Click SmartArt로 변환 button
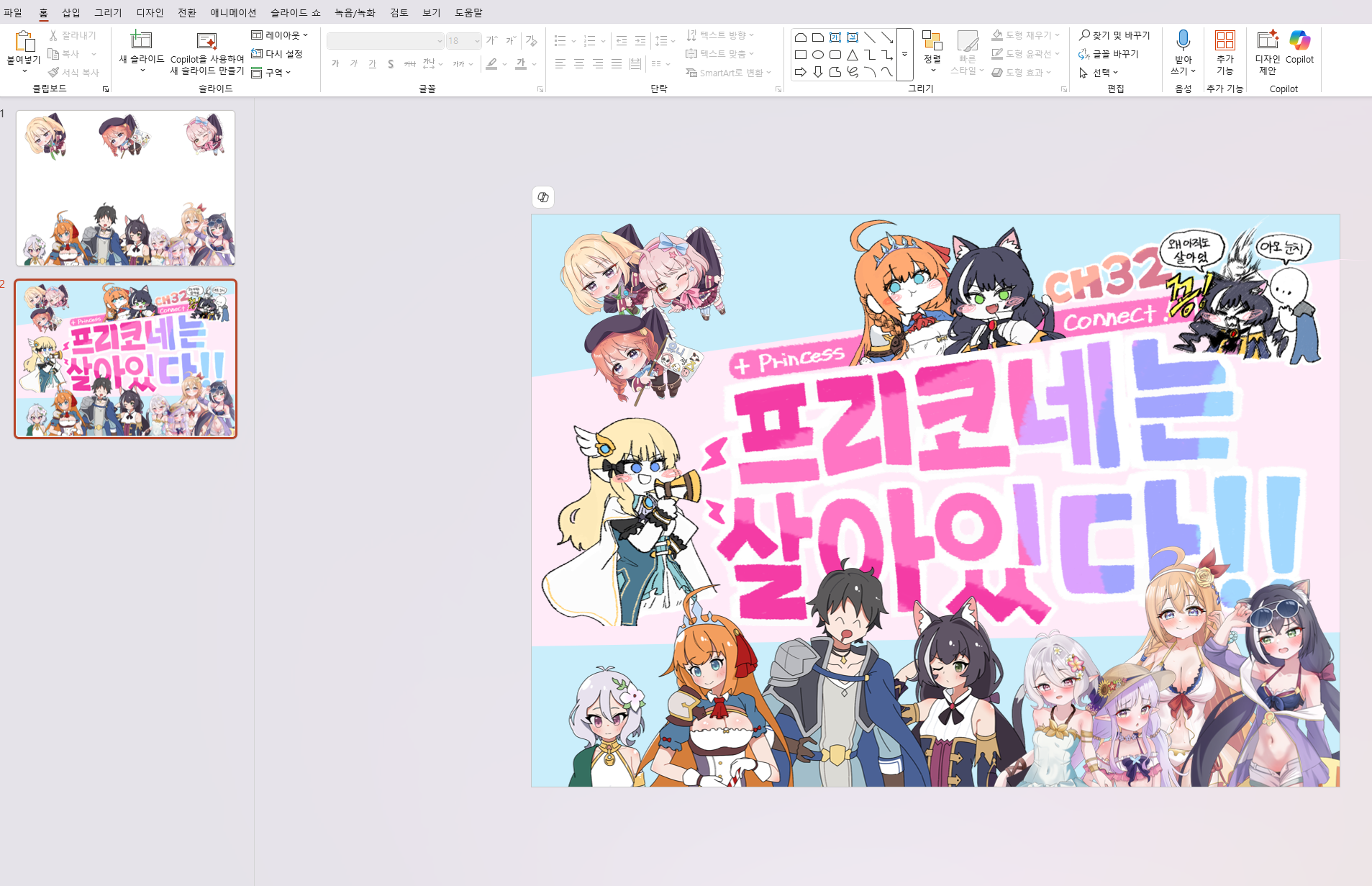This screenshot has width=1372, height=886. pyautogui.click(x=728, y=73)
